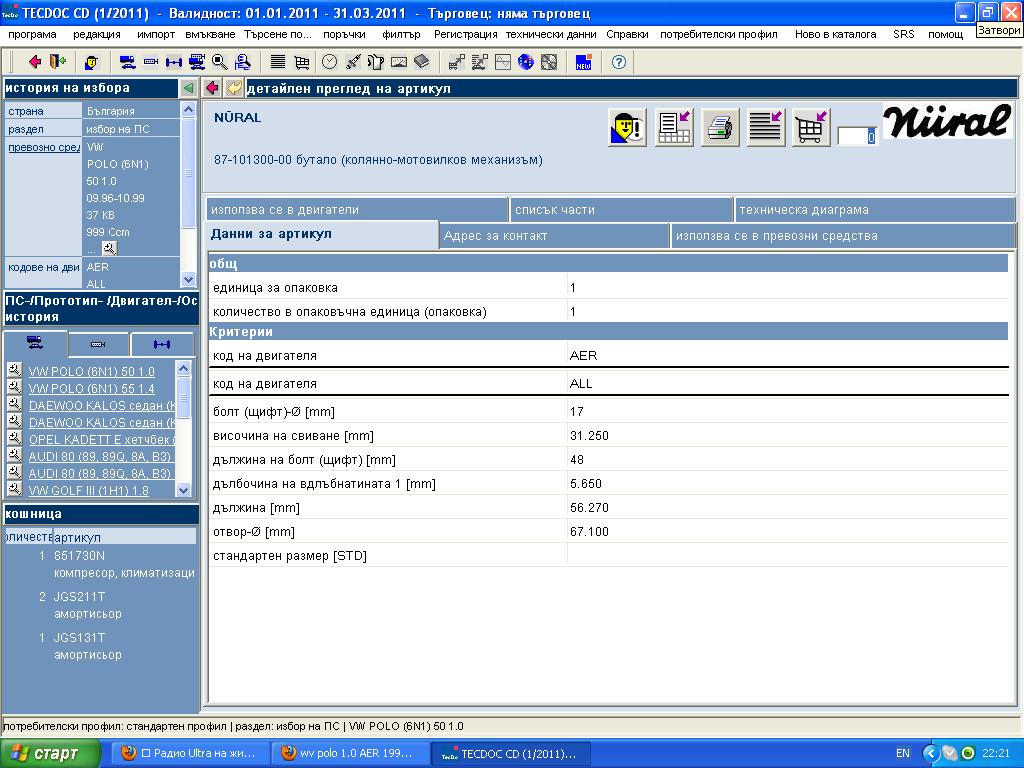Click the magnifier search icon in toolbar
1024x768 pixels.
219,62
